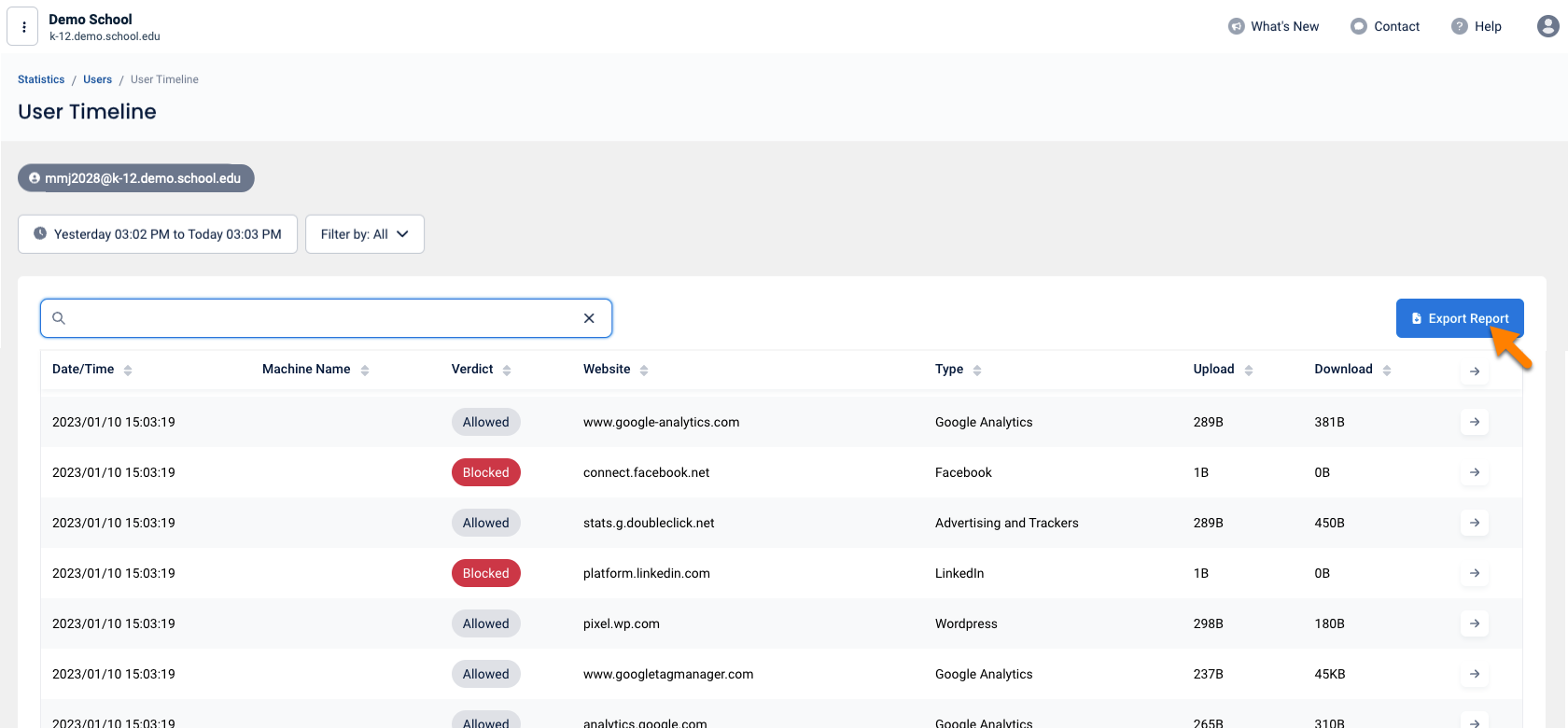Open What's New announcements

click(1273, 26)
